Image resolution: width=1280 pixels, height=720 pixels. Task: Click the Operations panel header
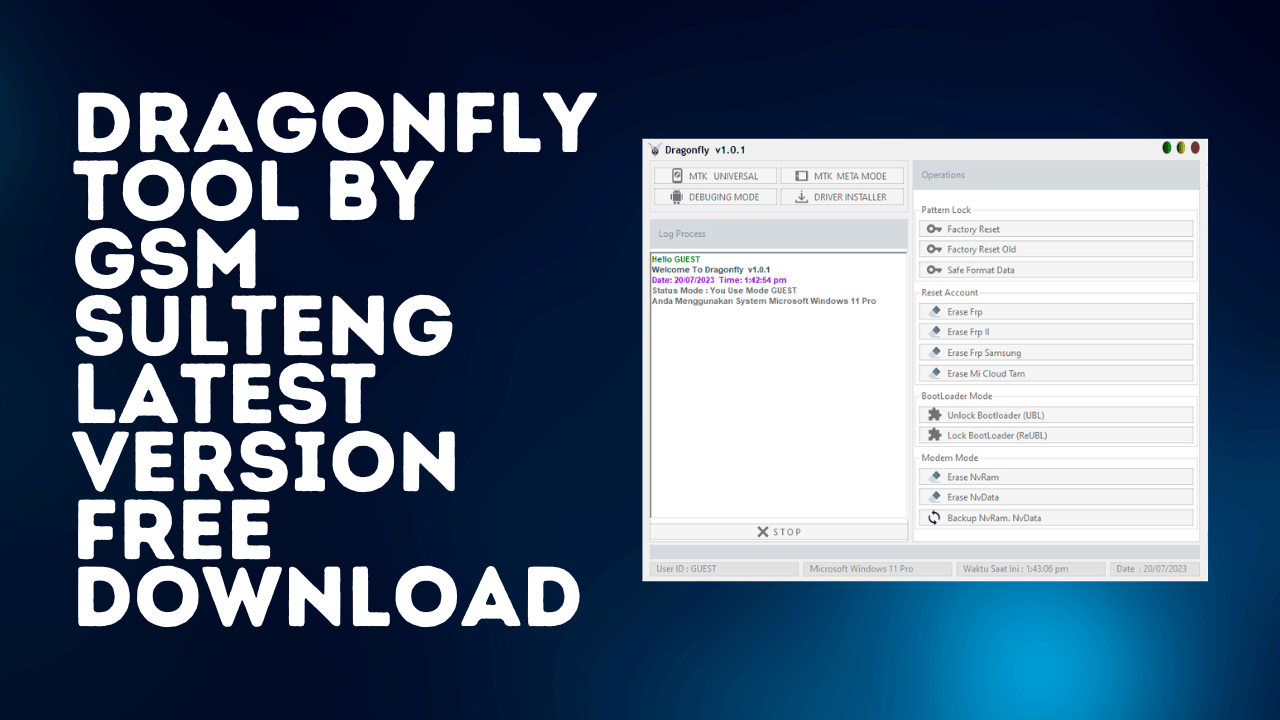click(1056, 175)
